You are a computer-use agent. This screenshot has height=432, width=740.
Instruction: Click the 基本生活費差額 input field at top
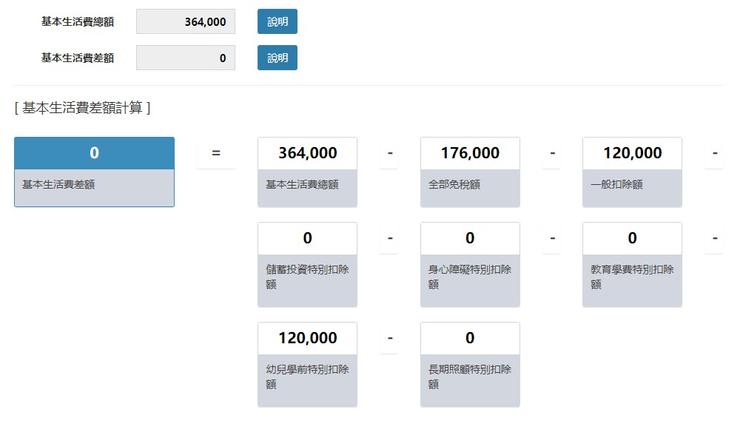[x=185, y=58]
